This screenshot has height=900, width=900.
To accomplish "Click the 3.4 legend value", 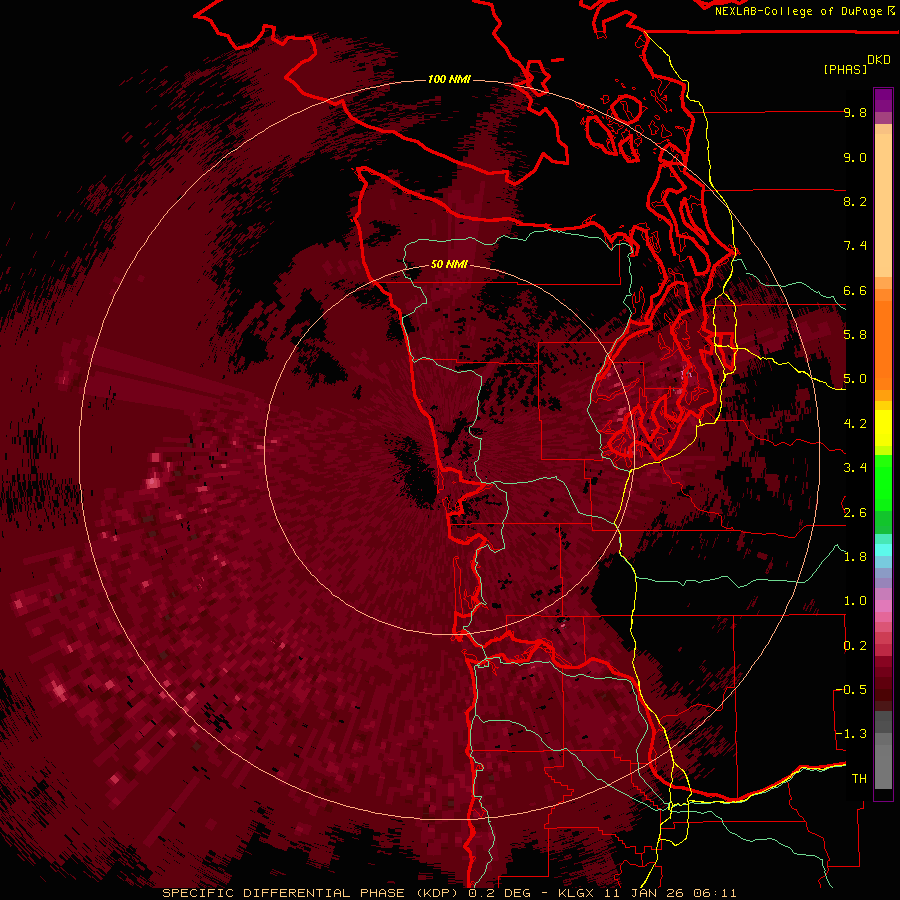I will pyautogui.click(x=855, y=468).
